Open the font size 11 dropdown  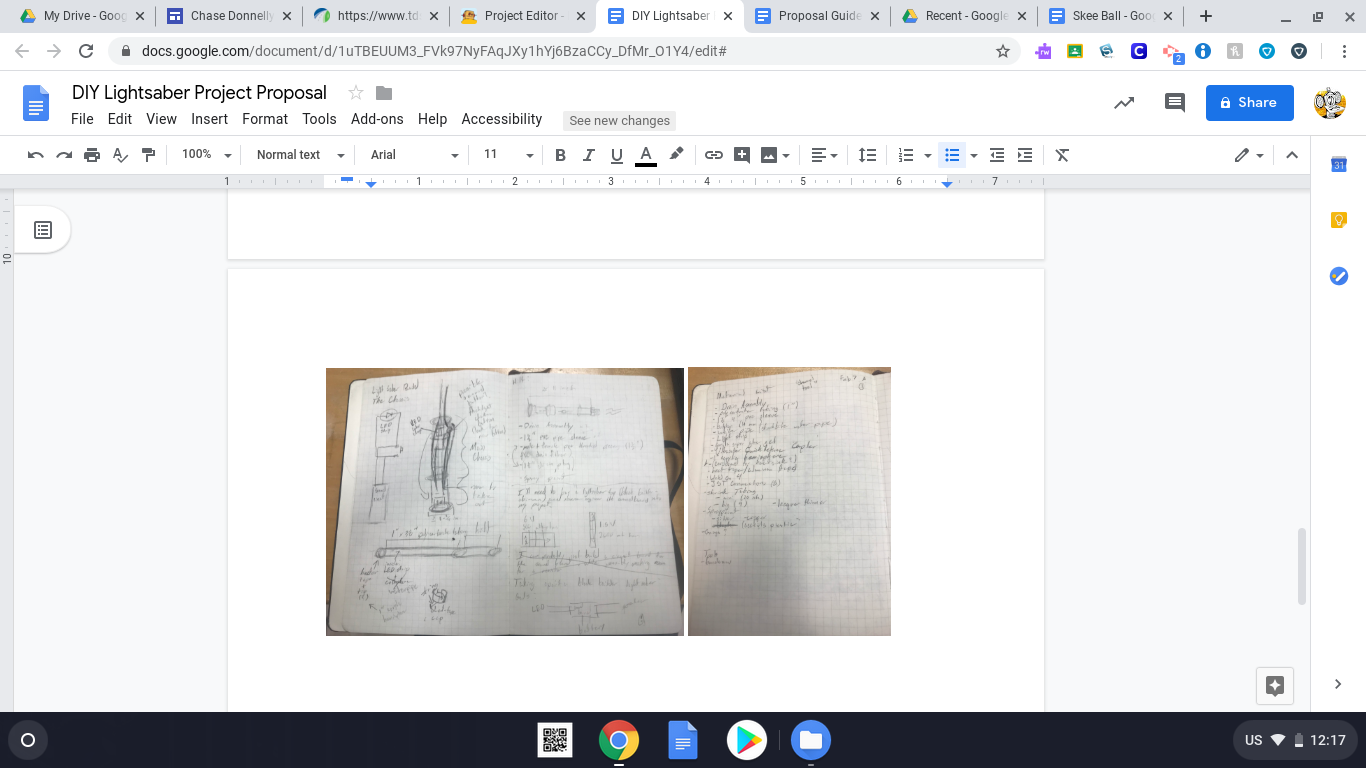point(508,155)
